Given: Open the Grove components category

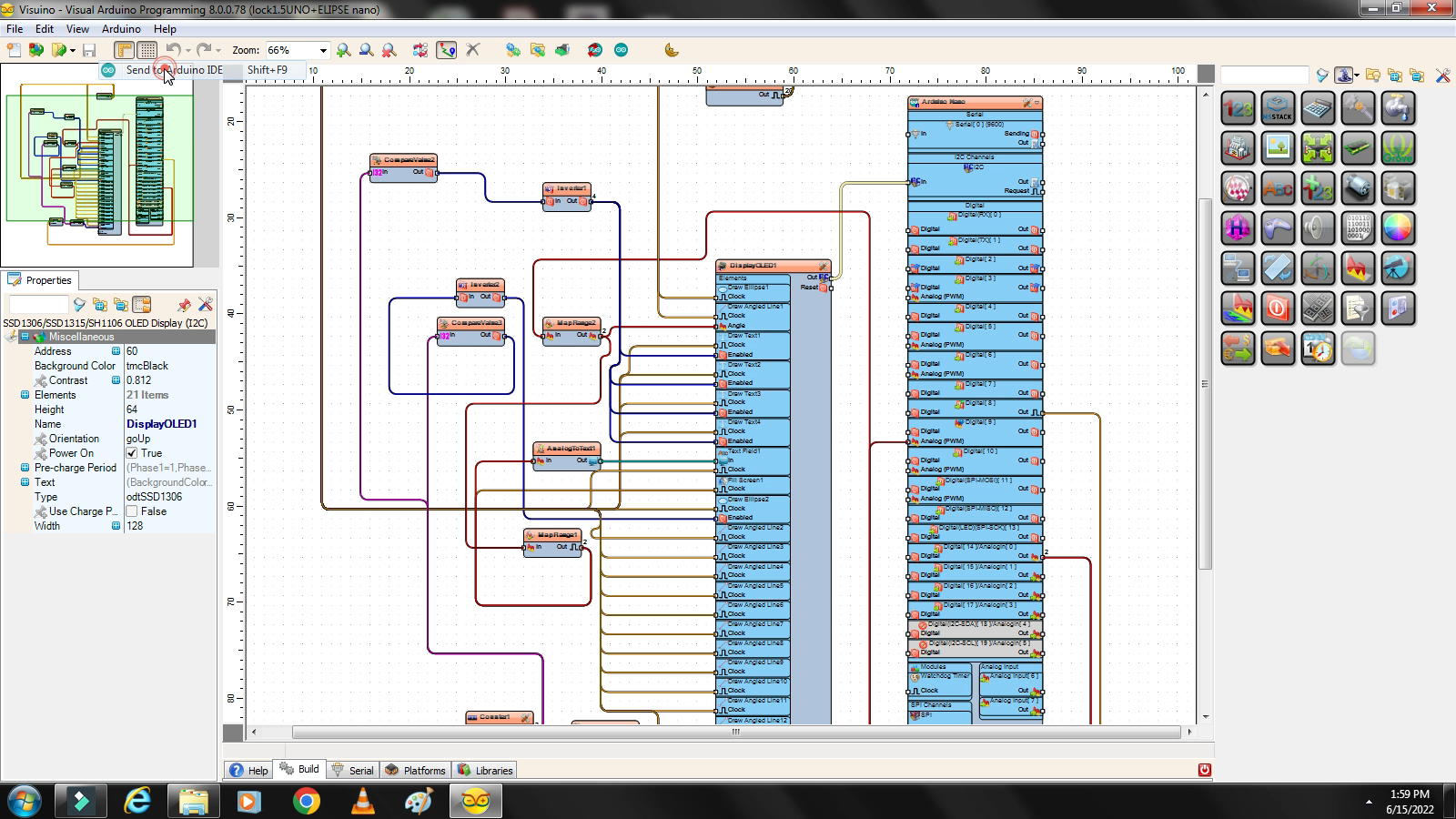Looking at the screenshot, I should click(1397, 149).
